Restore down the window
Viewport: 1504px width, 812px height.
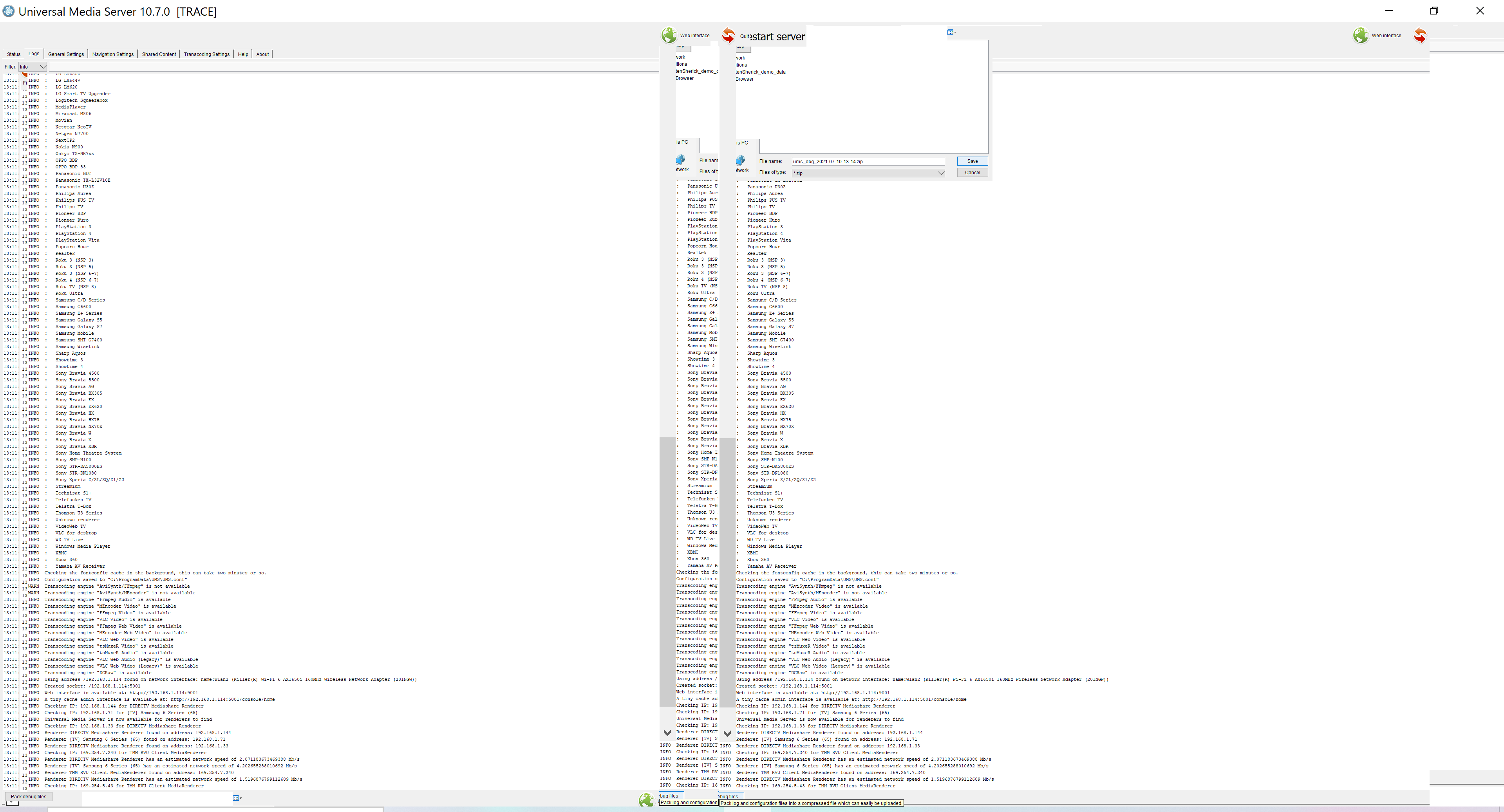click(1434, 11)
